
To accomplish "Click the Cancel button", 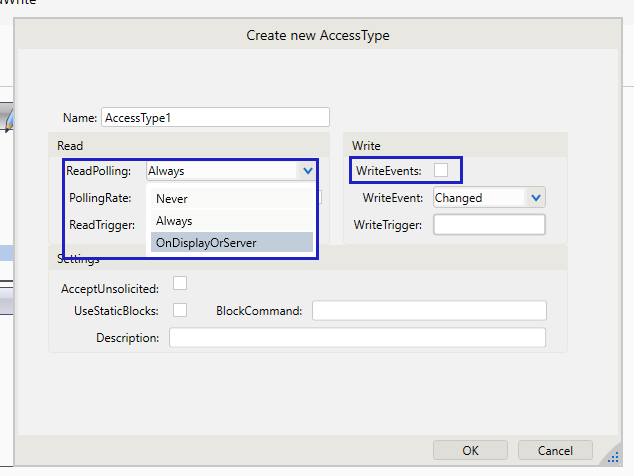I will [x=555, y=450].
